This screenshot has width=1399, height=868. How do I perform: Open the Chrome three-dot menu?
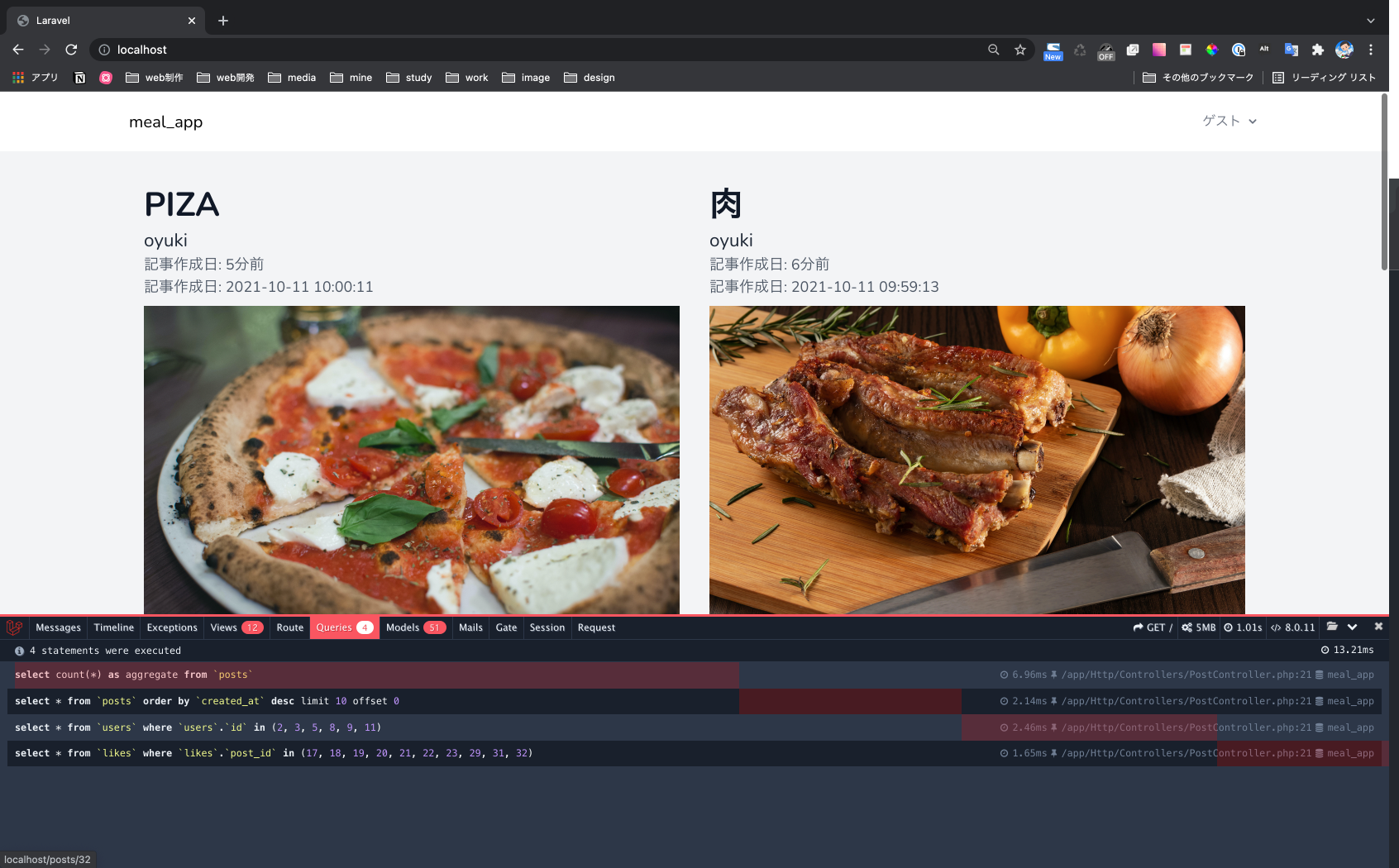(1371, 50)
